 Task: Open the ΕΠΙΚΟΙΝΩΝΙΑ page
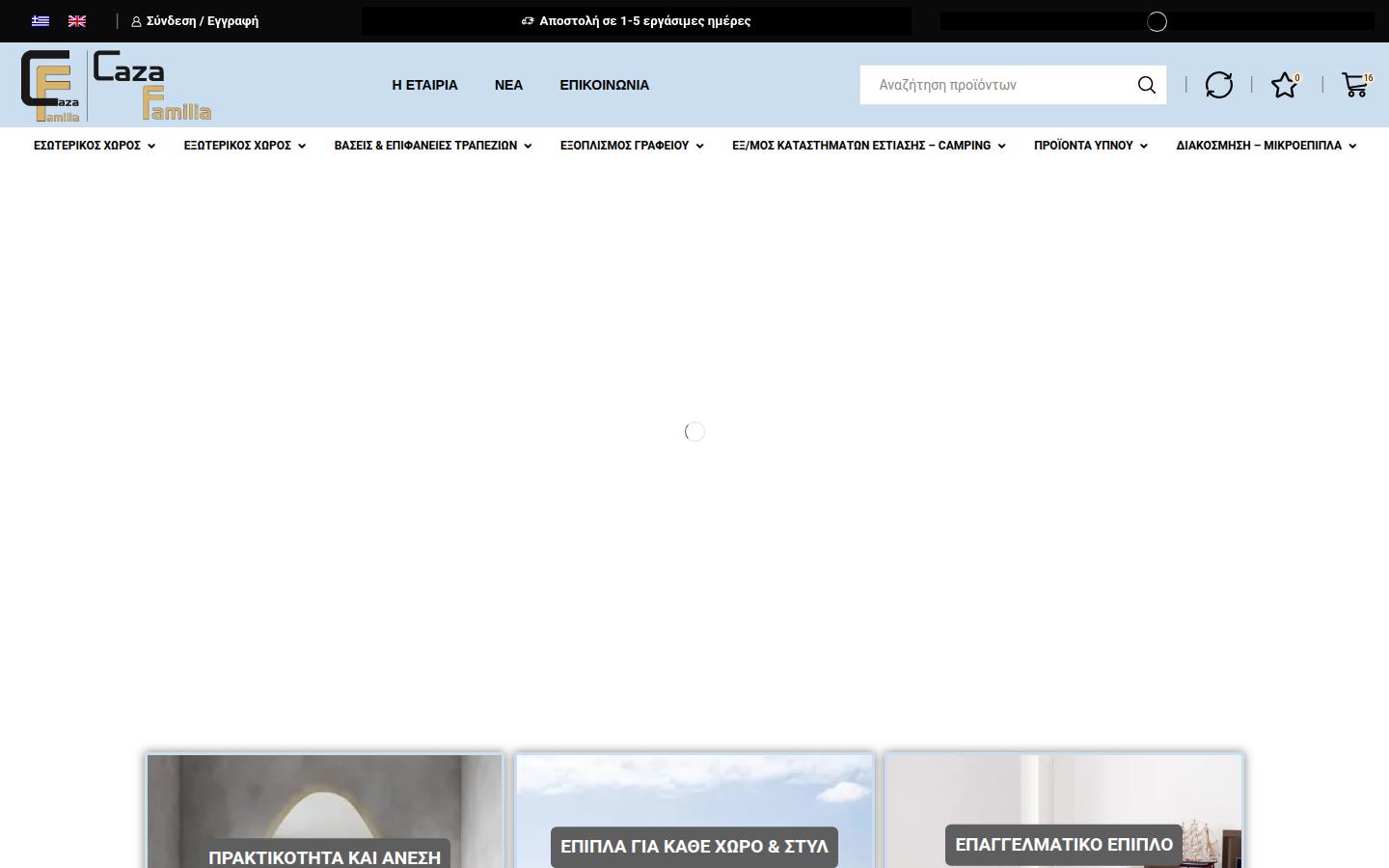605,85
